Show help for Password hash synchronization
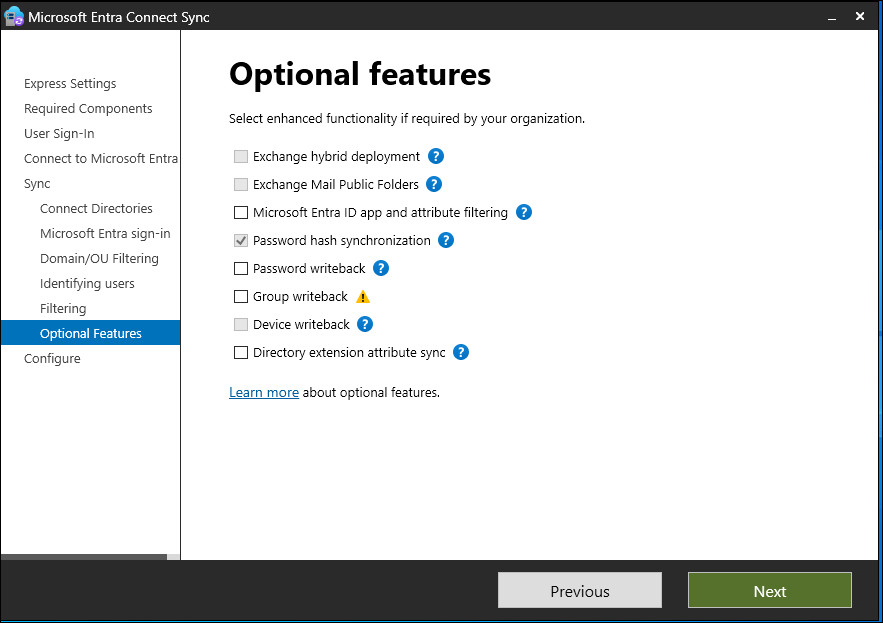Viewport: 883px width, 623px height. click(446, 240)
